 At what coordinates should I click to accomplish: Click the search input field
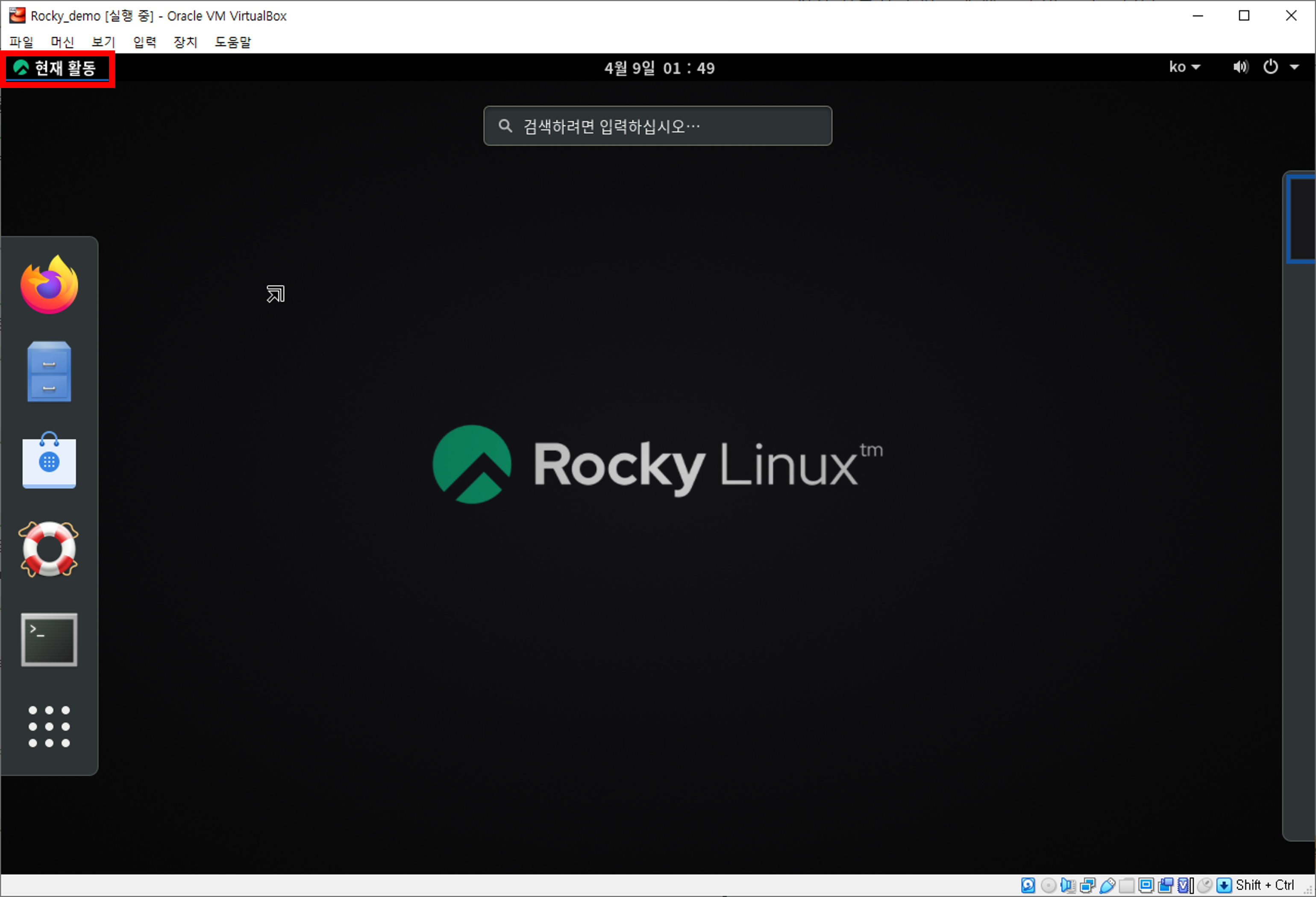click(x=658, y=126)
